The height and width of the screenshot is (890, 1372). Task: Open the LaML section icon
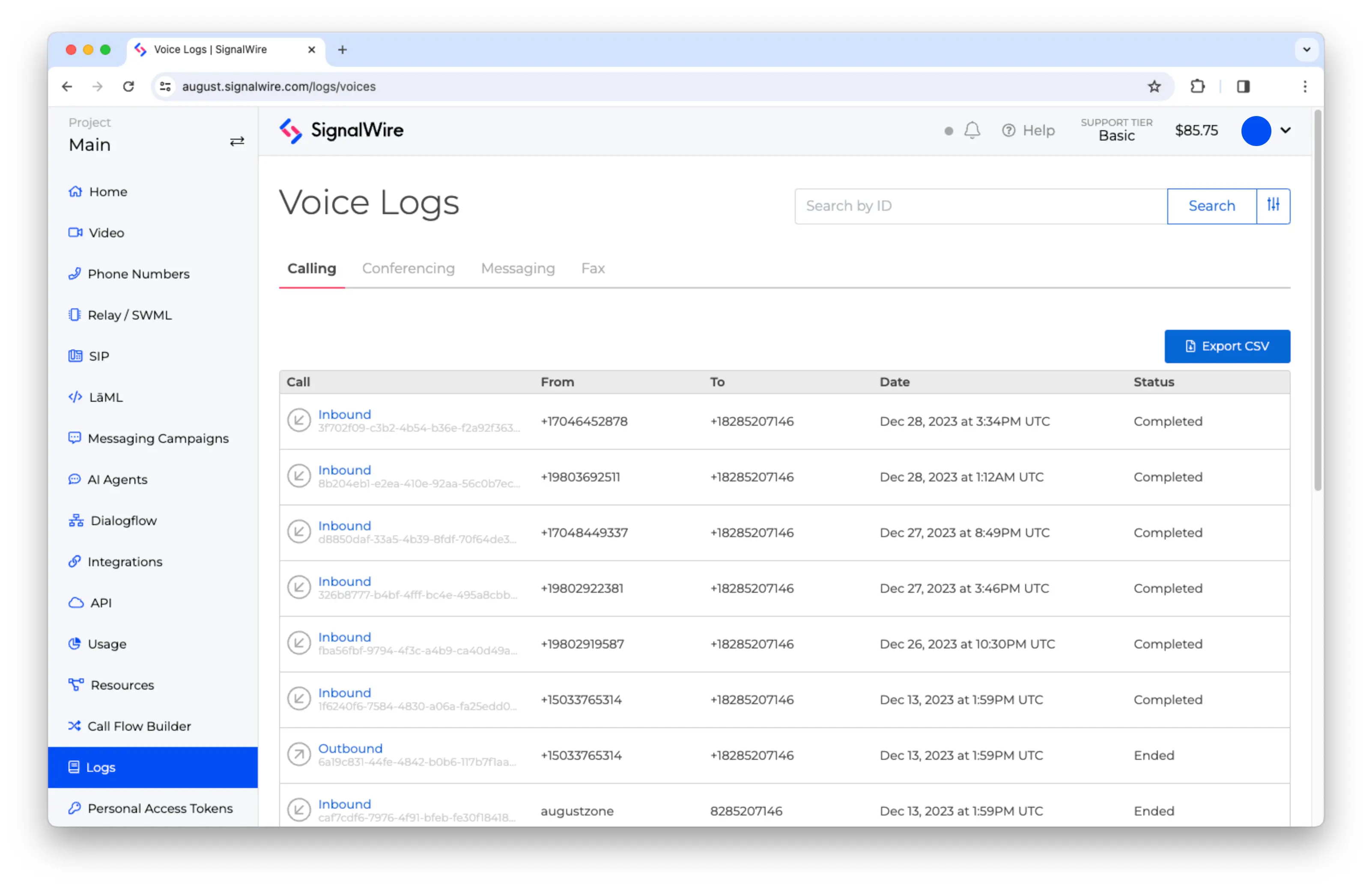pos(75,397)
